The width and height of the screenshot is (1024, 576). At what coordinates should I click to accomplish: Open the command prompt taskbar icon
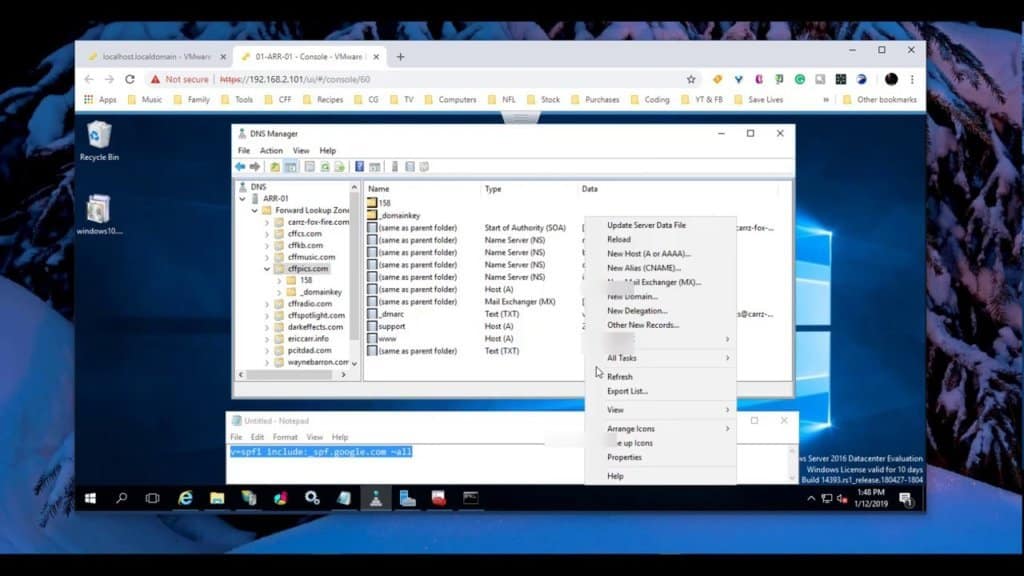(470, 498)
